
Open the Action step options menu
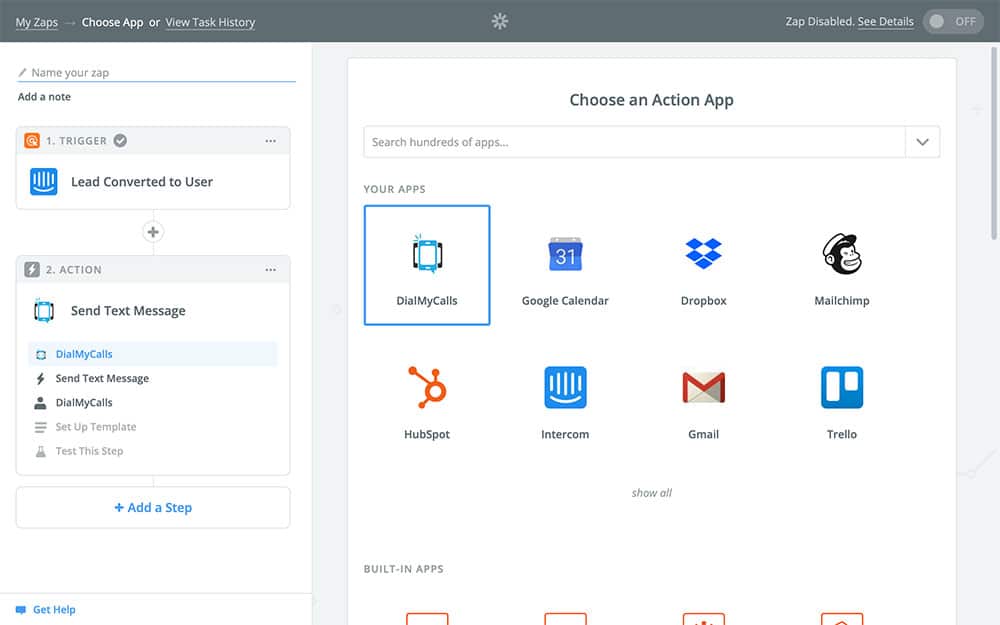(x=270, y=270)
